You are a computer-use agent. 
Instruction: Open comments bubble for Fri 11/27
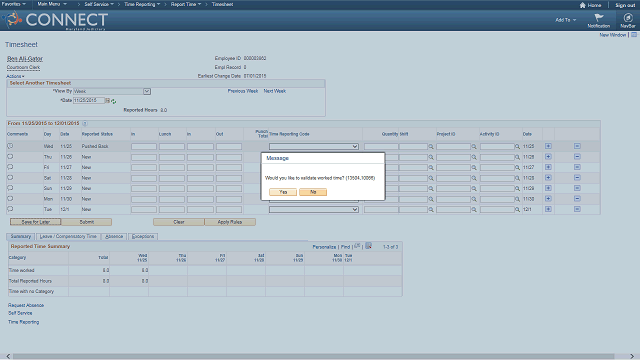click(10, 167)
